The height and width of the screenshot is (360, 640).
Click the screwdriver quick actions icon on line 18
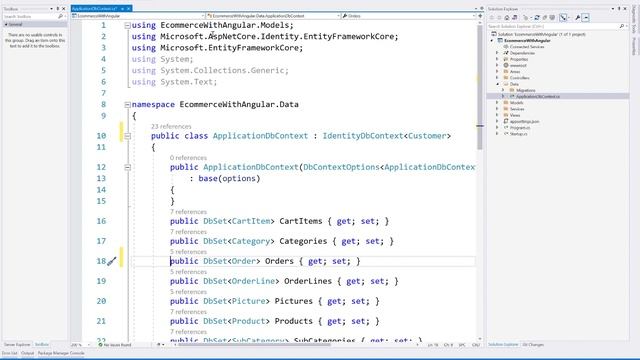[112, 261]
